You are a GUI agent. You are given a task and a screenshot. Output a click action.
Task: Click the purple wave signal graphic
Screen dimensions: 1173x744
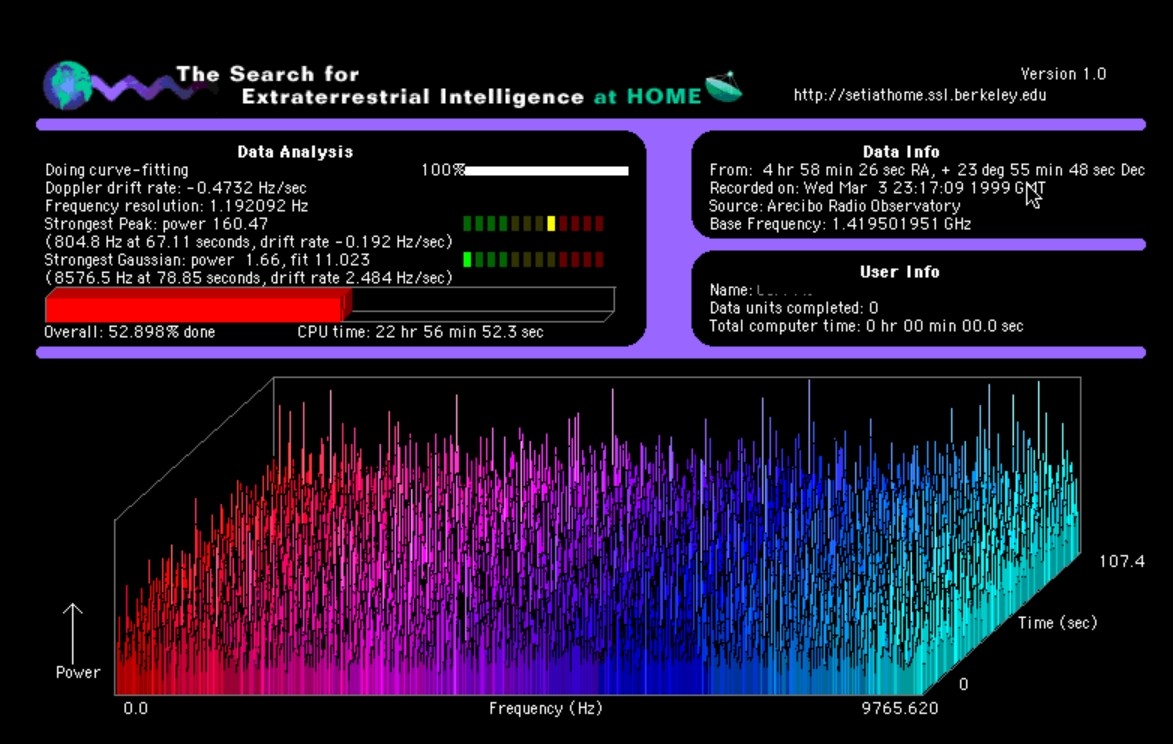click(x=140, y=89)
